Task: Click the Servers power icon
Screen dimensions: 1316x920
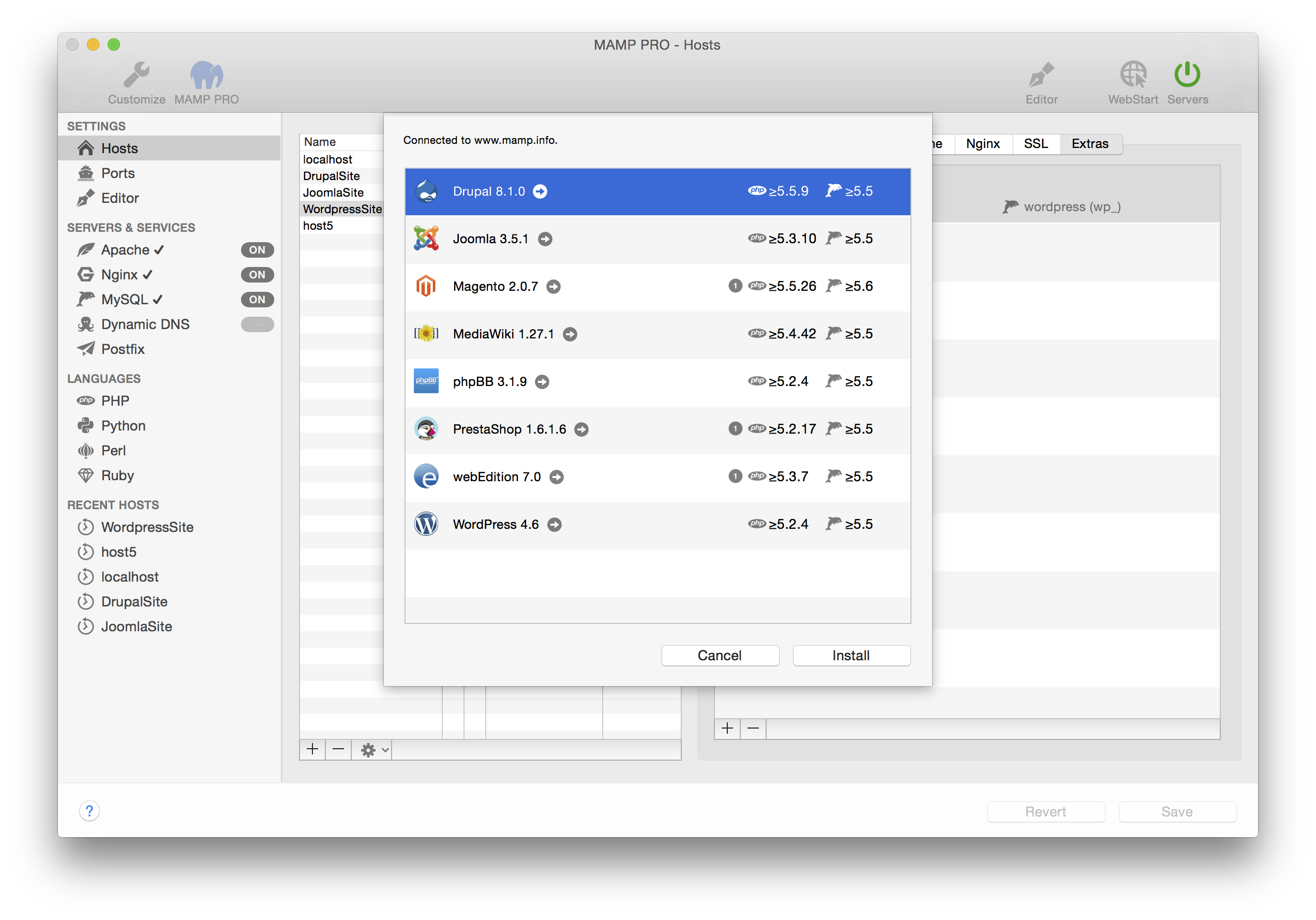Action: point(1187,75)
